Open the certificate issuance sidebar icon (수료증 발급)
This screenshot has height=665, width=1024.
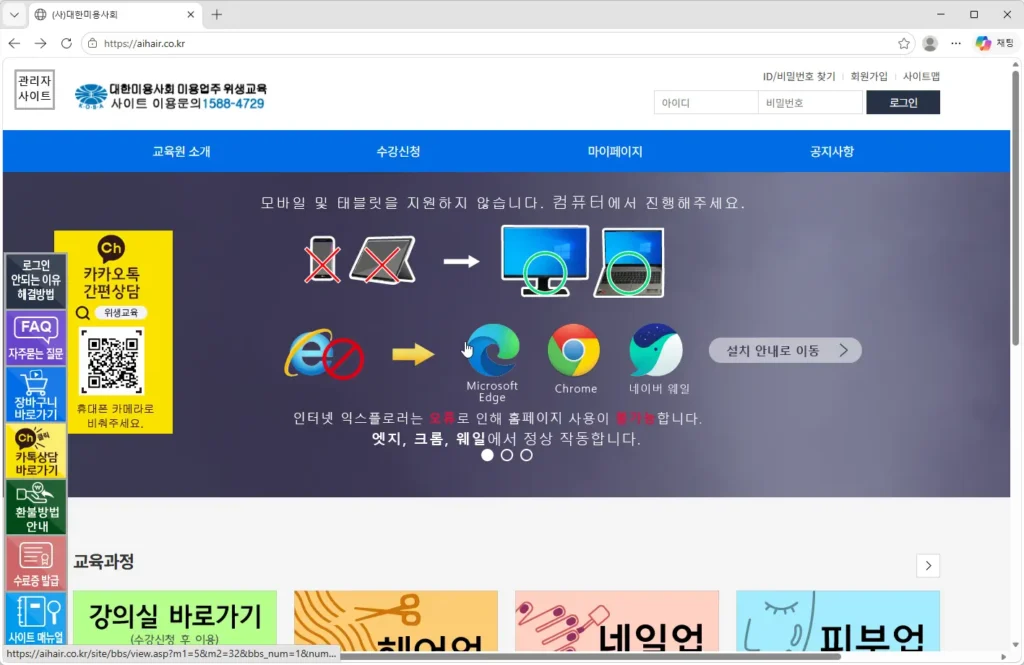point(35,564)
